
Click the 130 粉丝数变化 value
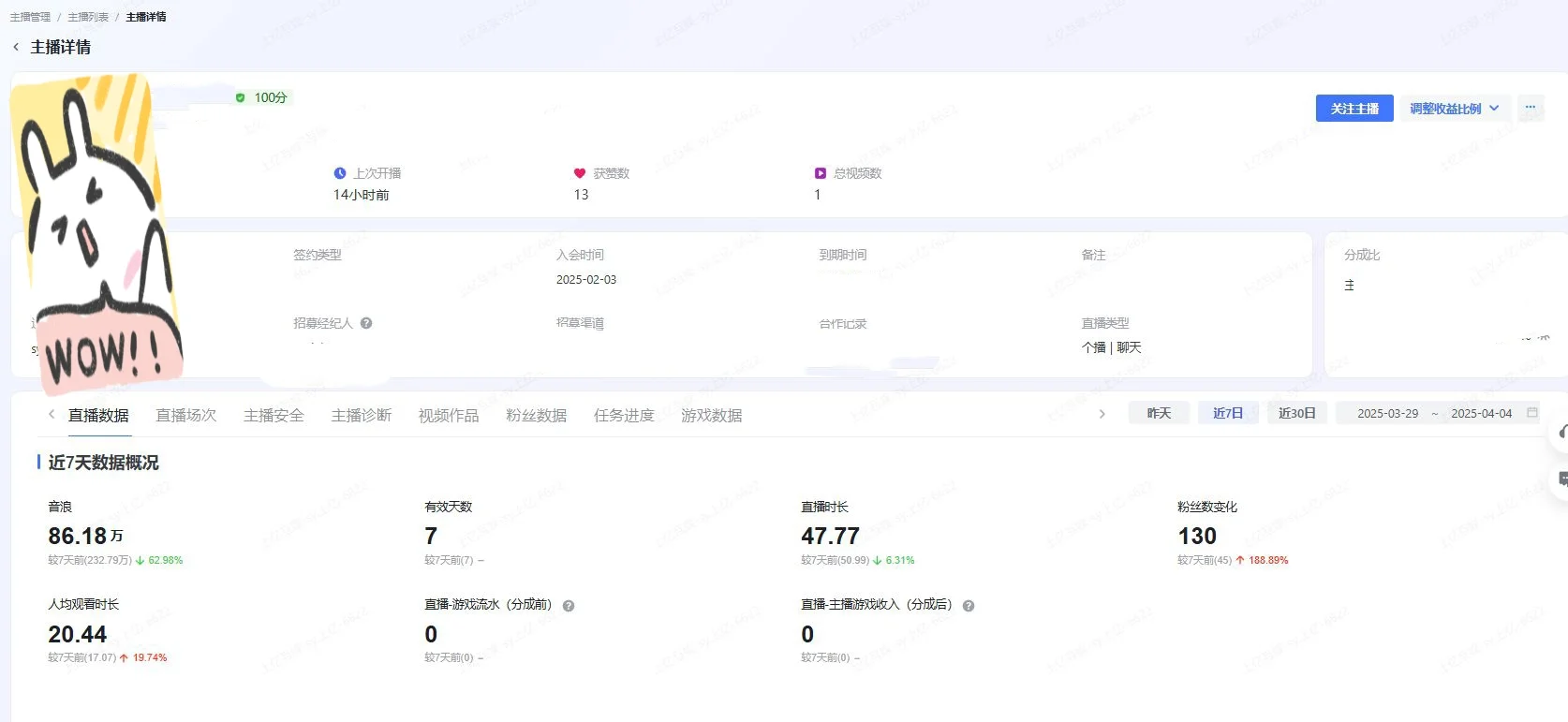pyautogui.click(x=1197, y=536)
